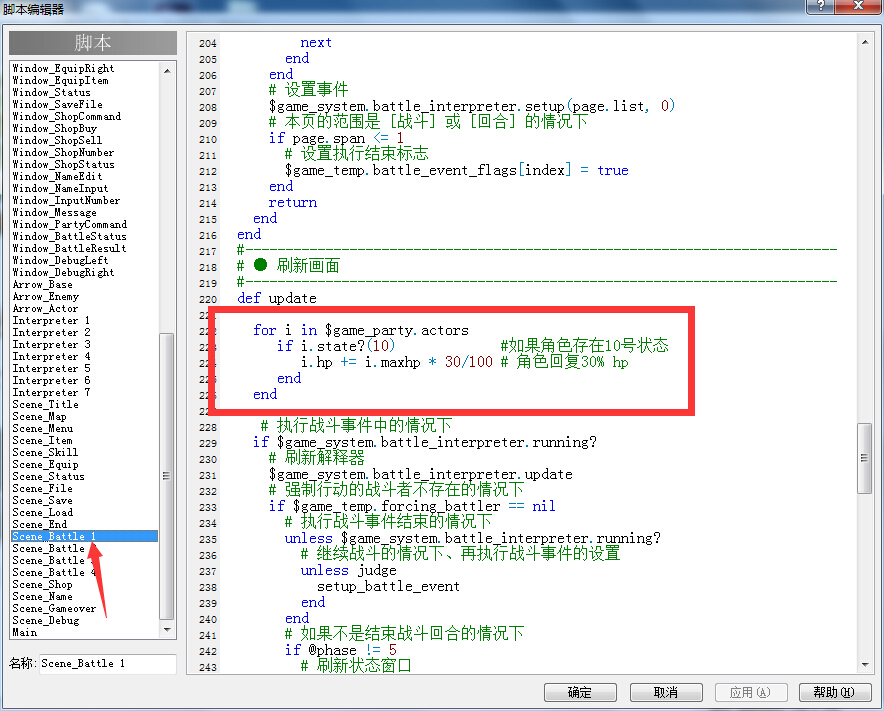Close the script editor window

pyautogui.click(x=858, y=6)
